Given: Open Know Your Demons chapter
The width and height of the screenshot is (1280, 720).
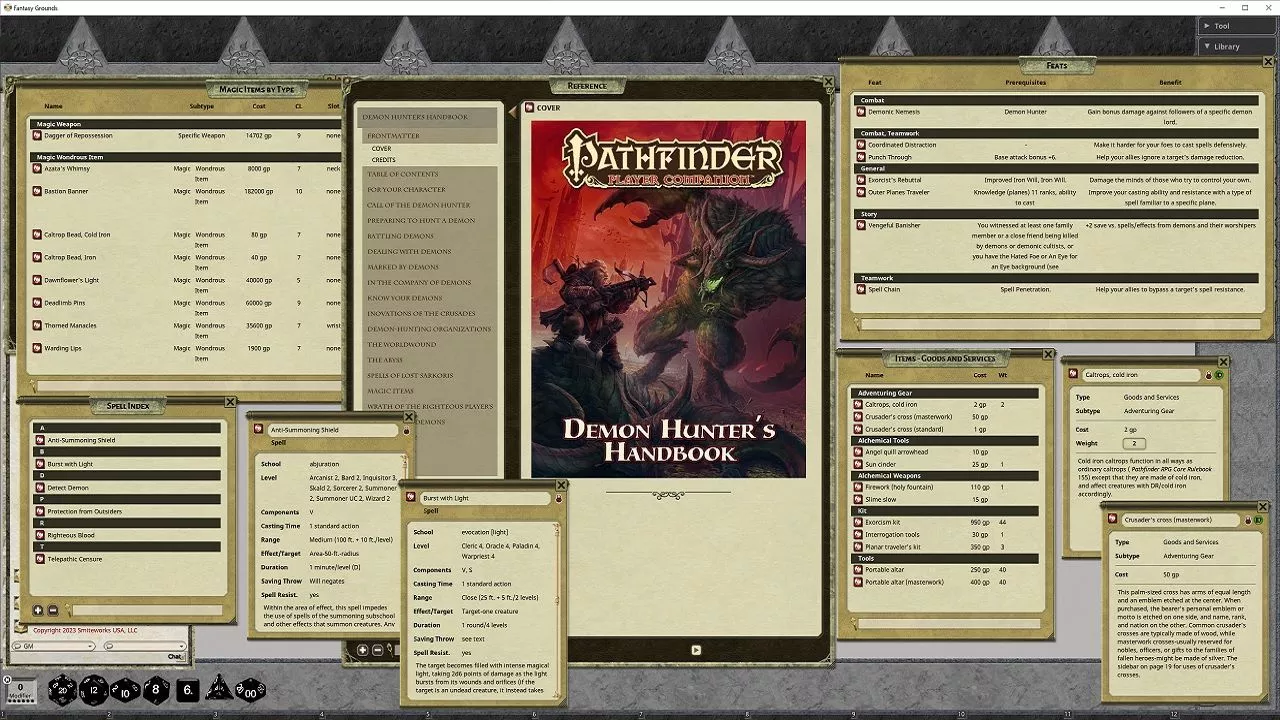Looking at the screenshot, I should pos(404,298).
